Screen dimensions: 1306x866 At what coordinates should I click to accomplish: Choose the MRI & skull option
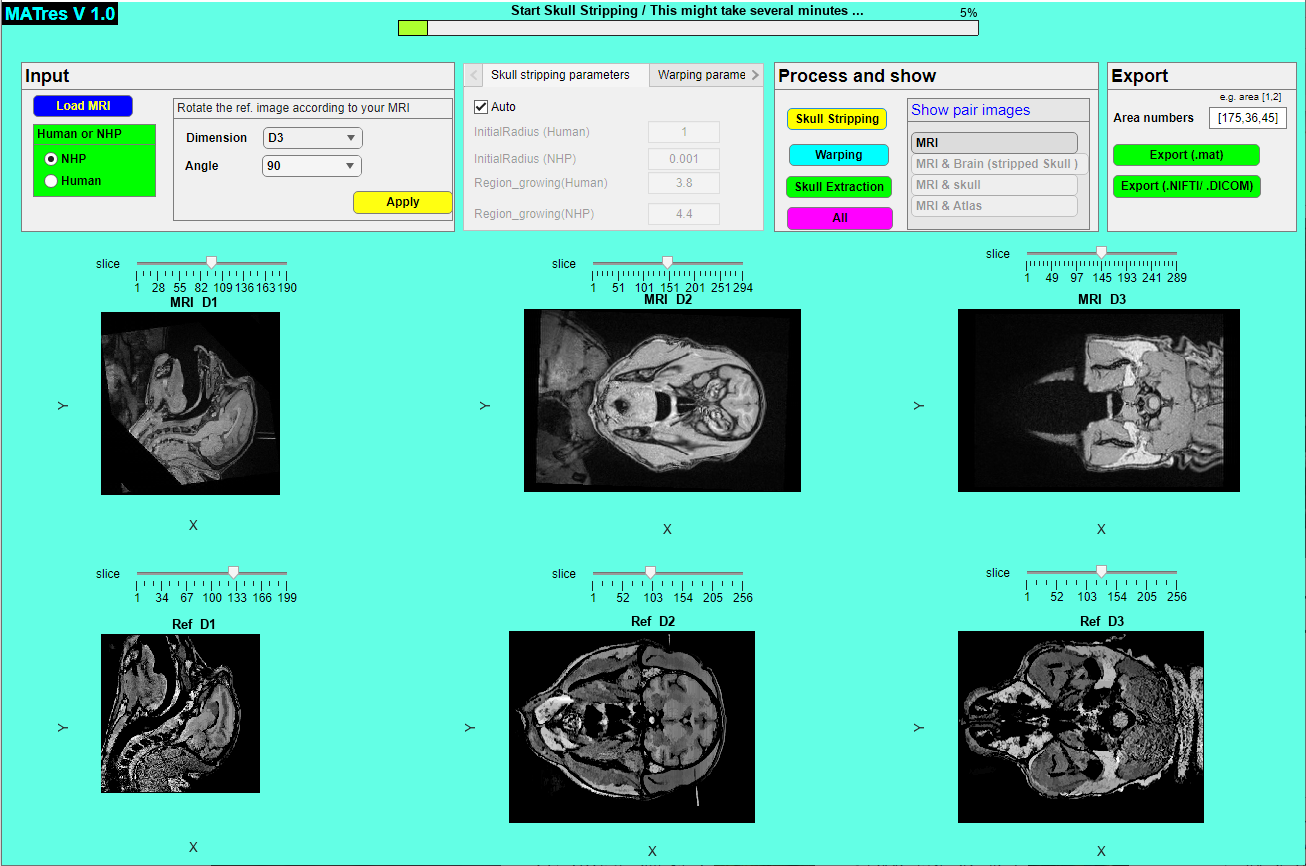click(x=994, y=185)
